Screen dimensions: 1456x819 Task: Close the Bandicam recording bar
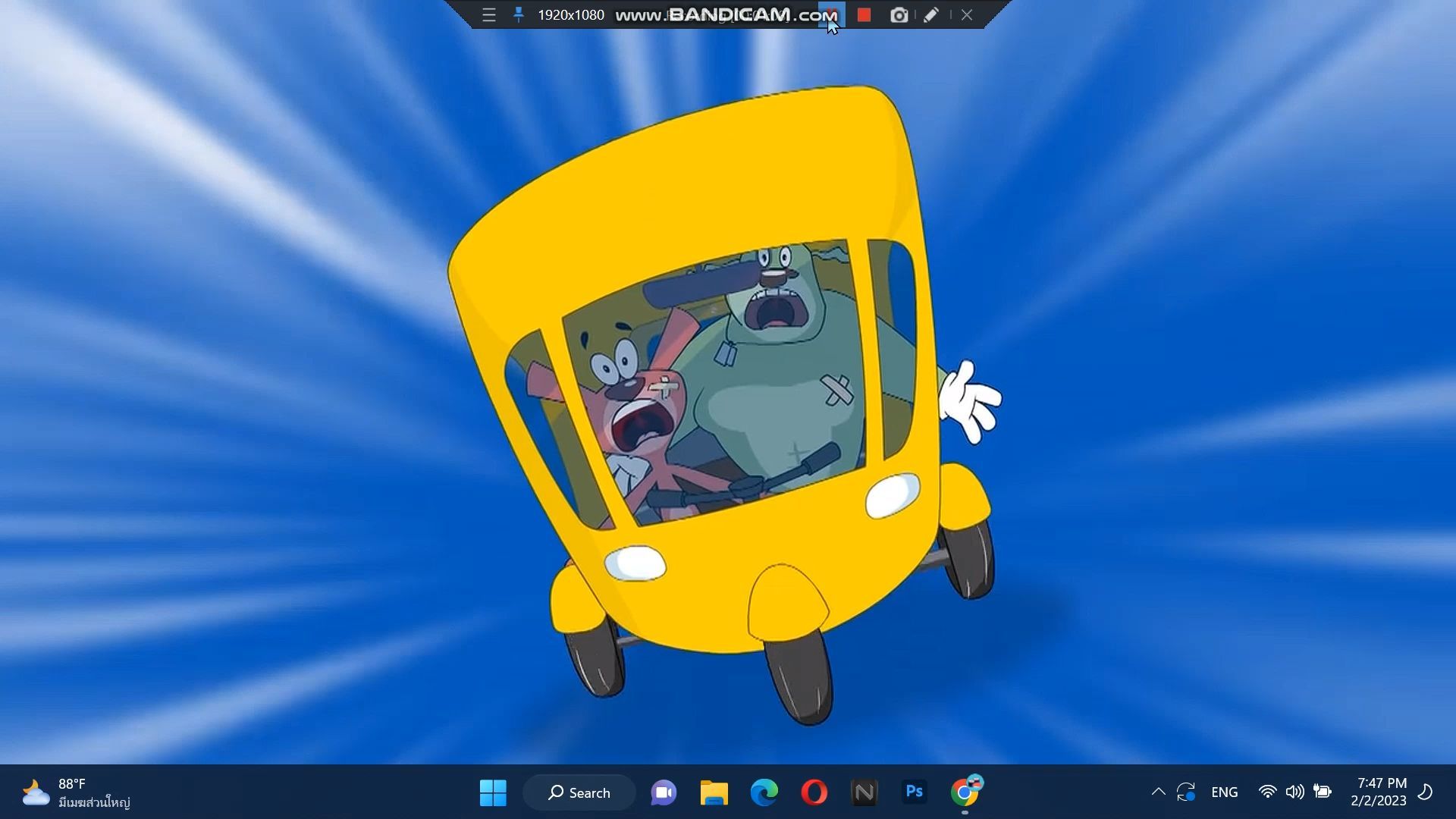pyautogui.click(x=967, y=15)
